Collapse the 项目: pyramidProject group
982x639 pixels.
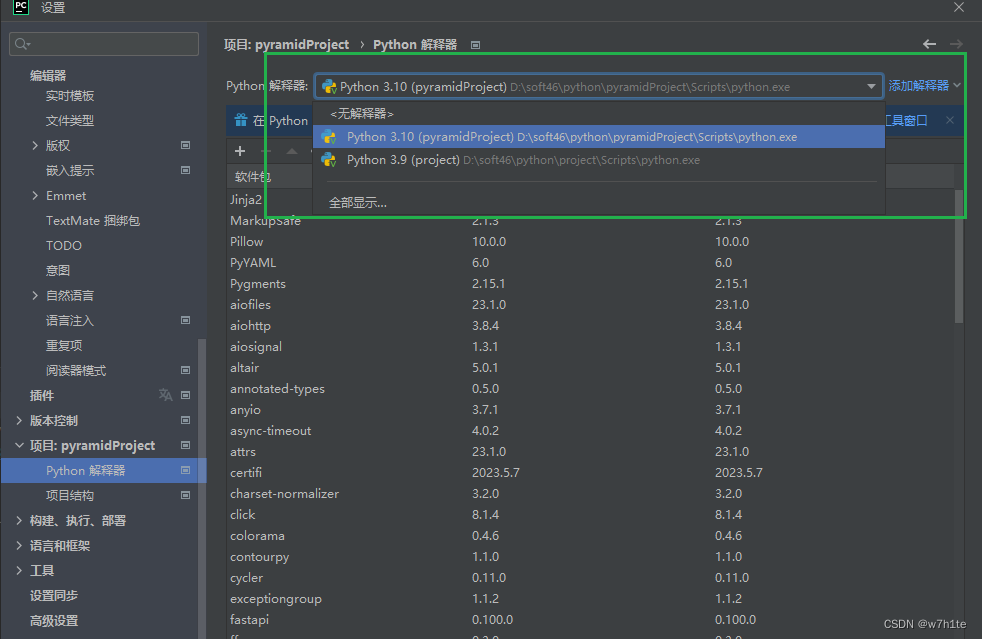[x=19, y=445]
